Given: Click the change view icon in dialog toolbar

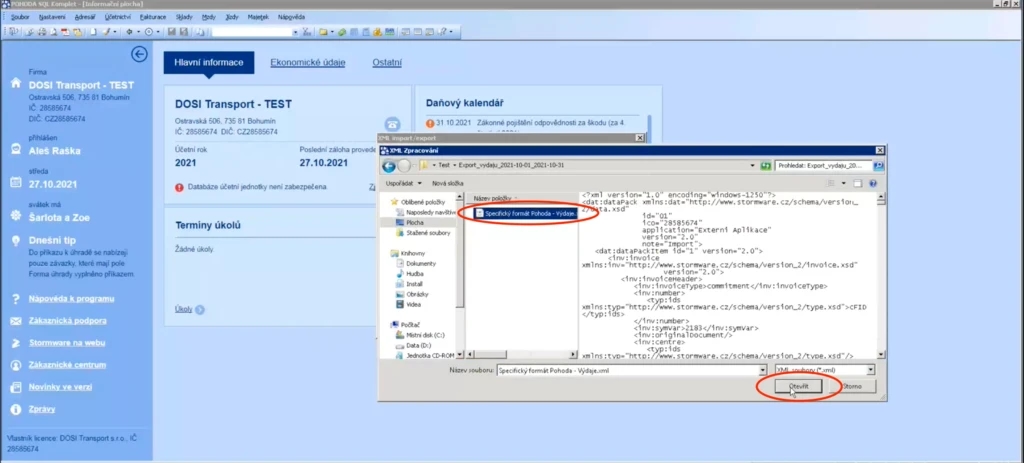Looking at the screenshot, I should pyautogui.click(x=831, y=184).
